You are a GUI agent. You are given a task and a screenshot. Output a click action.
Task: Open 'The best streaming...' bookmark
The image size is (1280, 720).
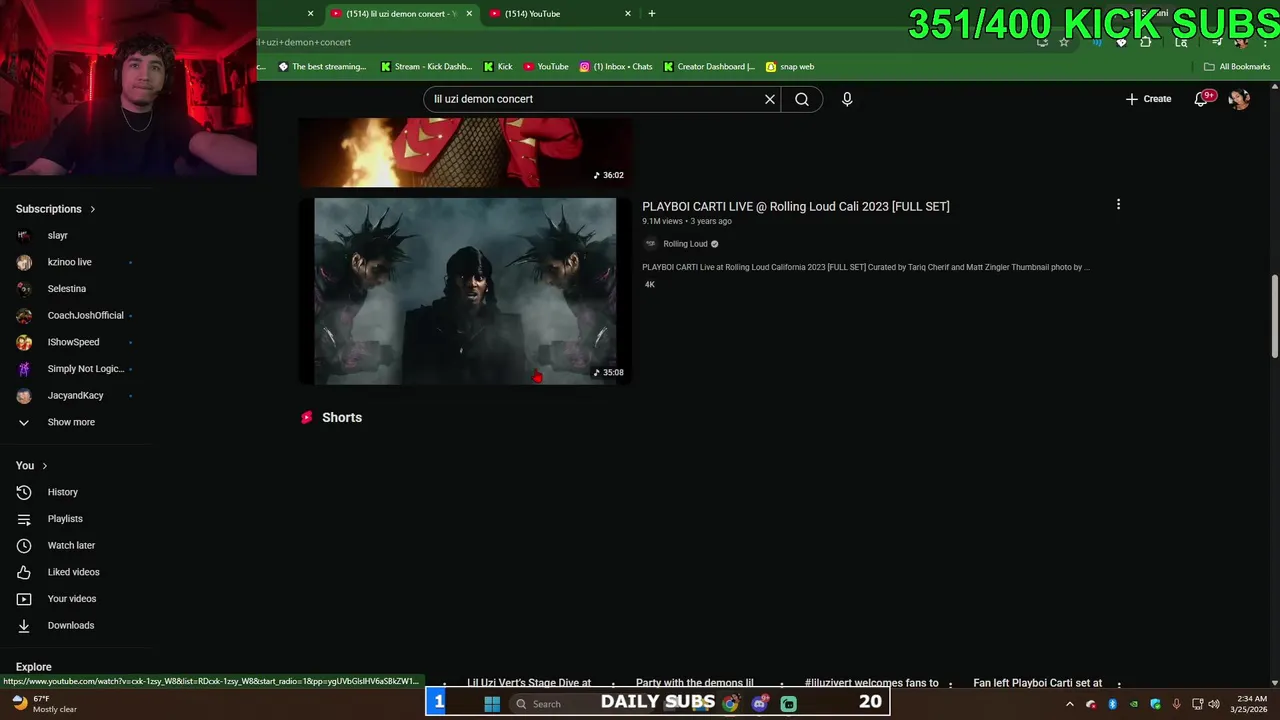322,67
